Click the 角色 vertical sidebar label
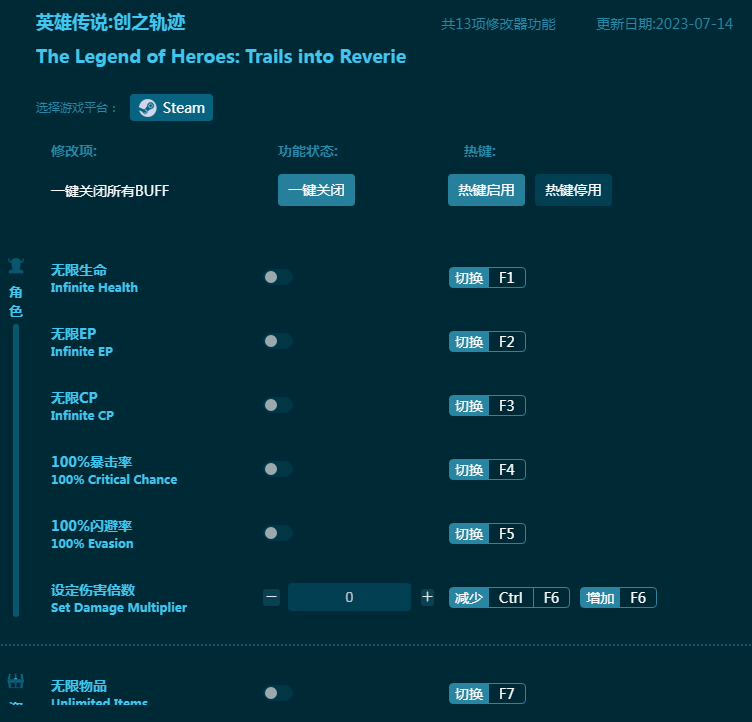This screenshot has height=722, width=752. [x=16, y=301]
